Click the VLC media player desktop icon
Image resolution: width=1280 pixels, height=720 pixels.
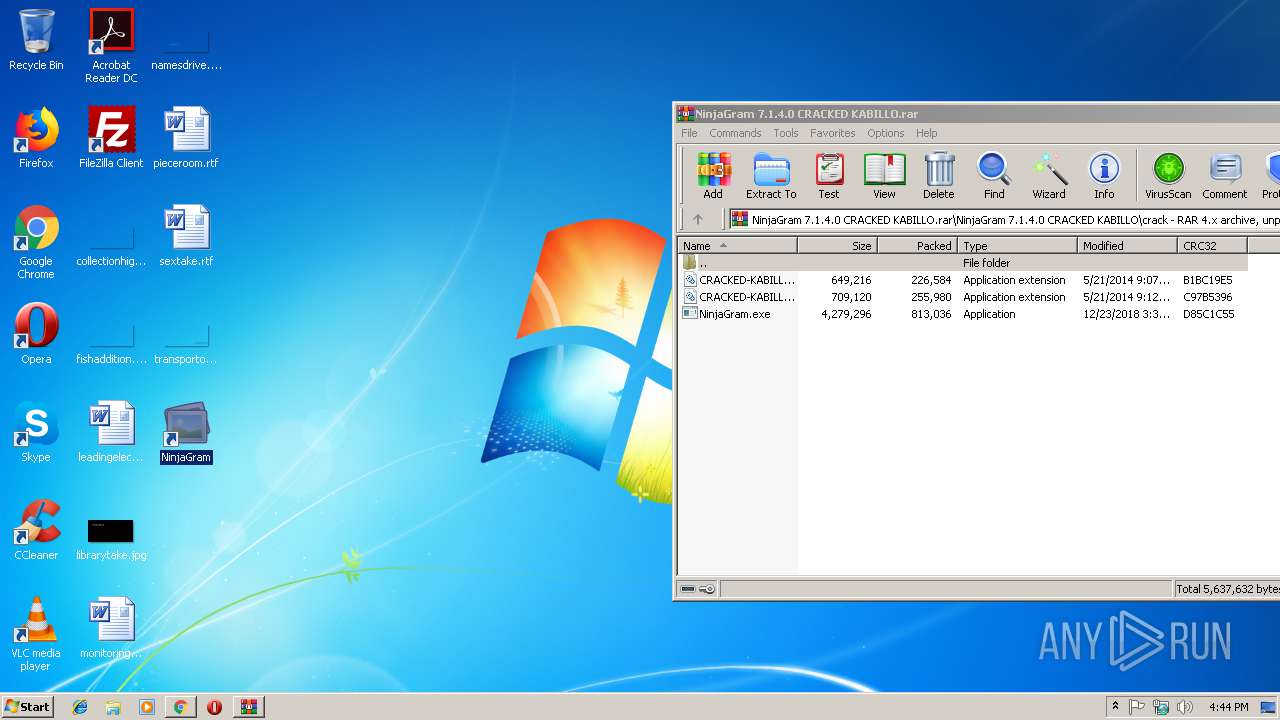click(x=36, y=634)
